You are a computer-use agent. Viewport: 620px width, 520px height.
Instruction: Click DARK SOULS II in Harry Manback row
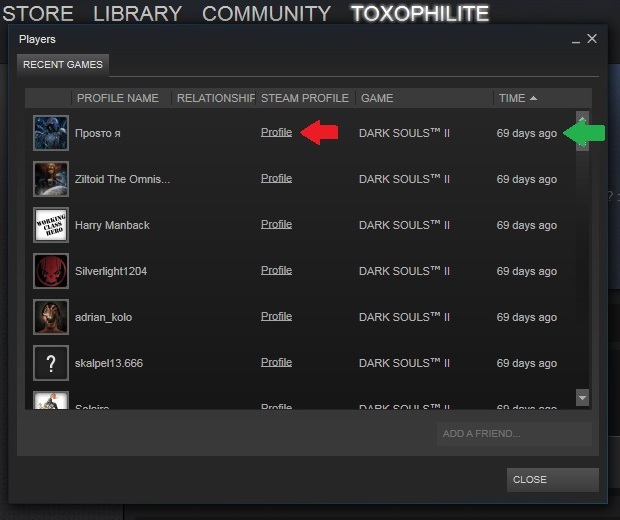[x=404, y=225]
